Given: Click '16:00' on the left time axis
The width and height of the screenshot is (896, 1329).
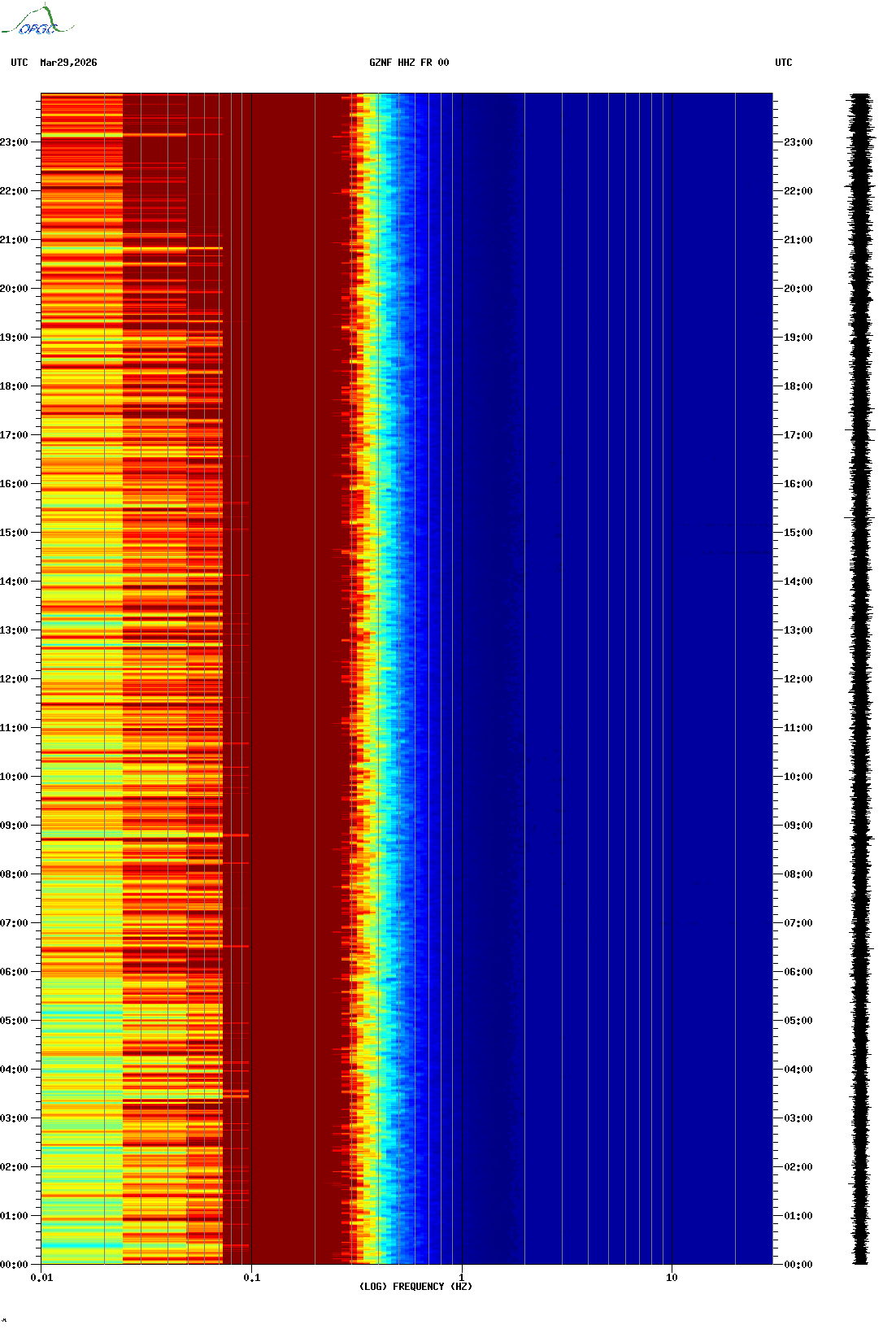Looking at the screenshot, I should point(14,484).
